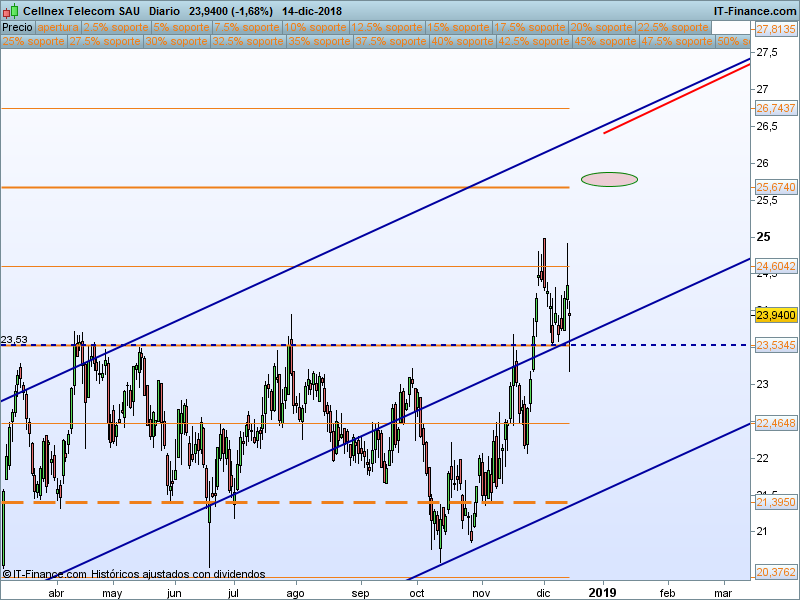Click the 47.5% soporte label
The image size is (800, 600).
pos(676,41)
